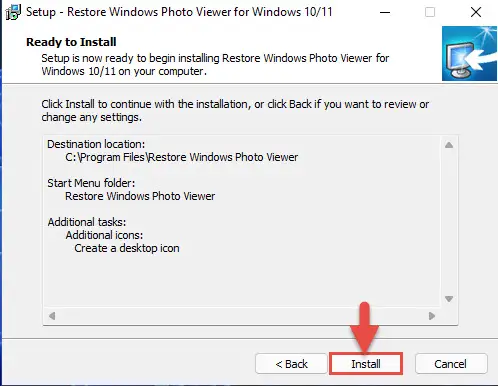Click the setup installer icon in title bar
This screenshot has width=498, height=386.
click(x=13, y=12)
